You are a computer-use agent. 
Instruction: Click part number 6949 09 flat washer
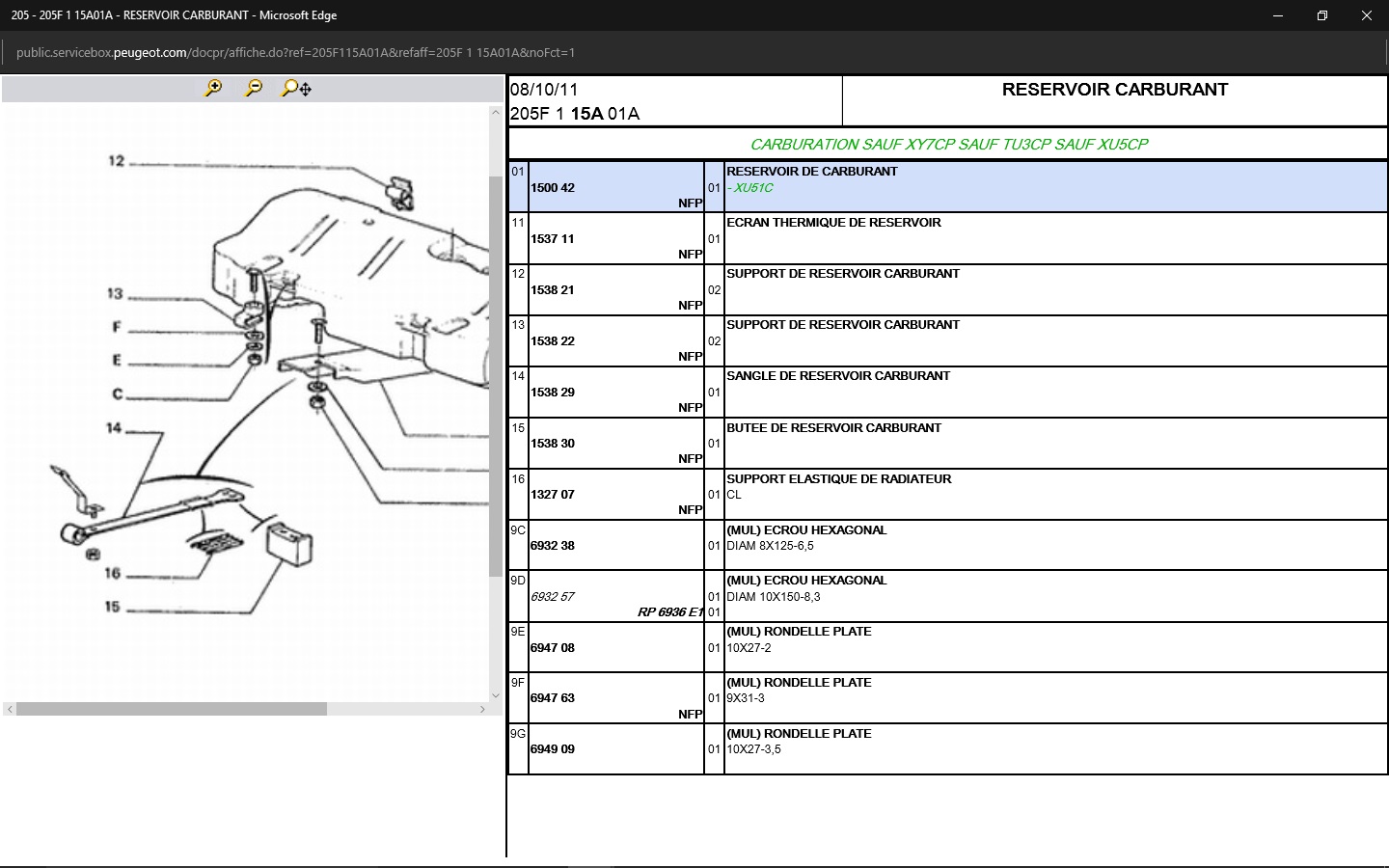pos(553,749)
